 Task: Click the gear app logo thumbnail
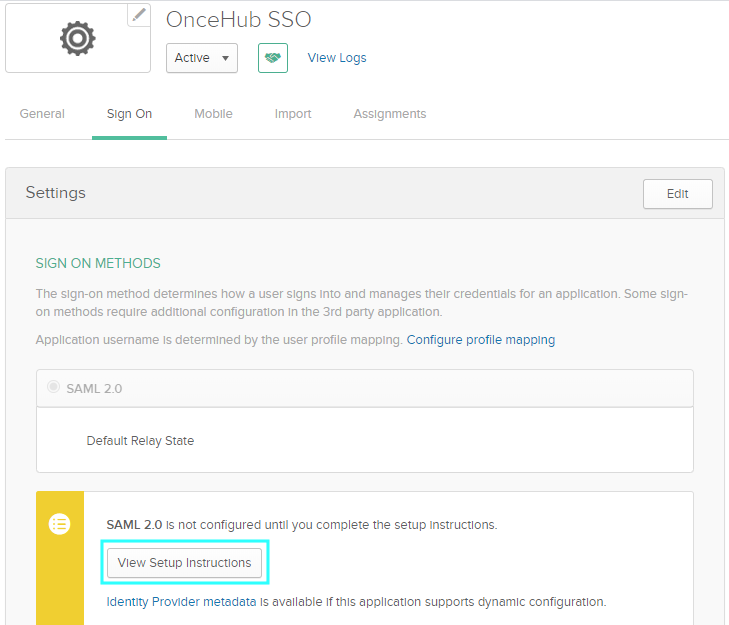coord(78,38)
